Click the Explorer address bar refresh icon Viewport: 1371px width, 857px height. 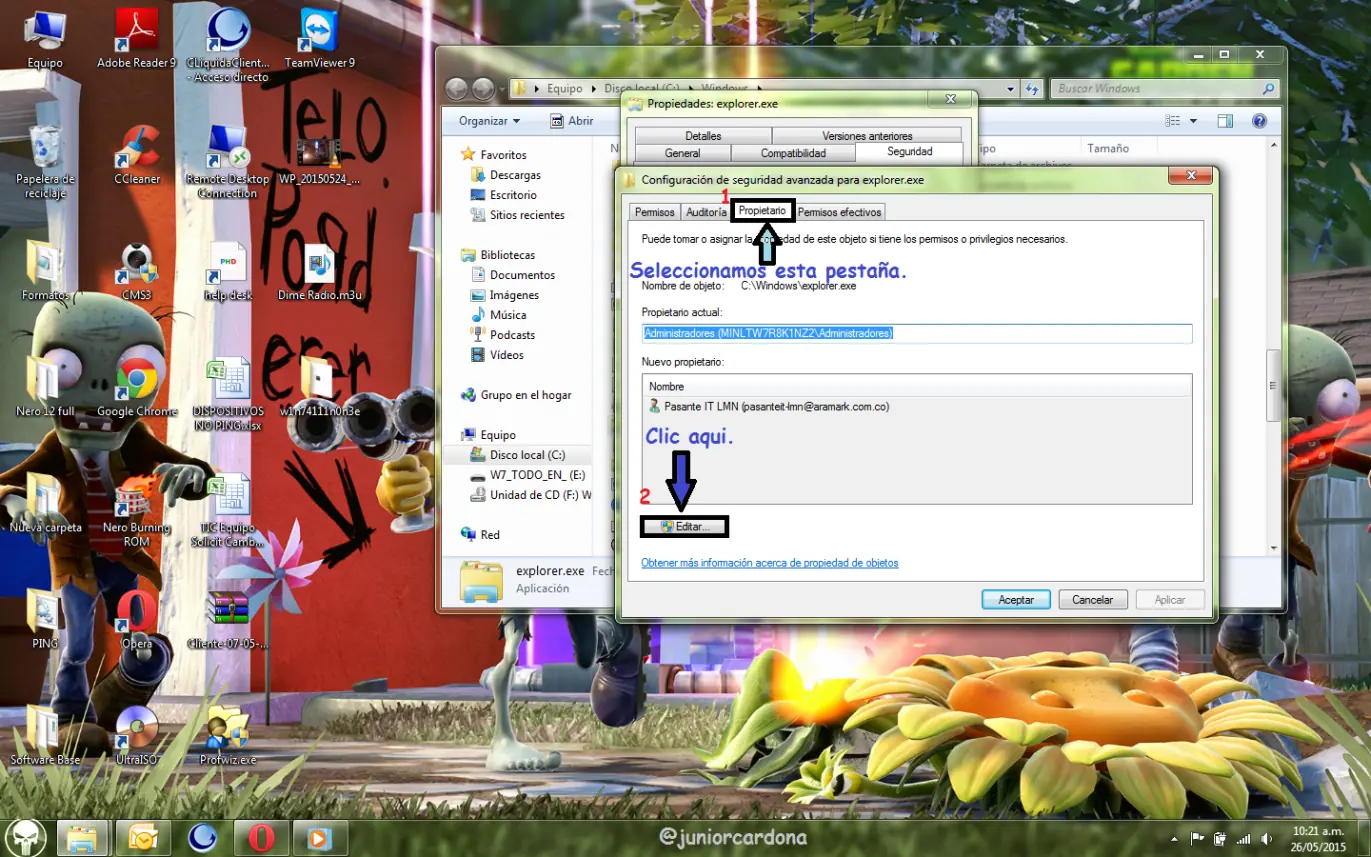[1032, 89]
